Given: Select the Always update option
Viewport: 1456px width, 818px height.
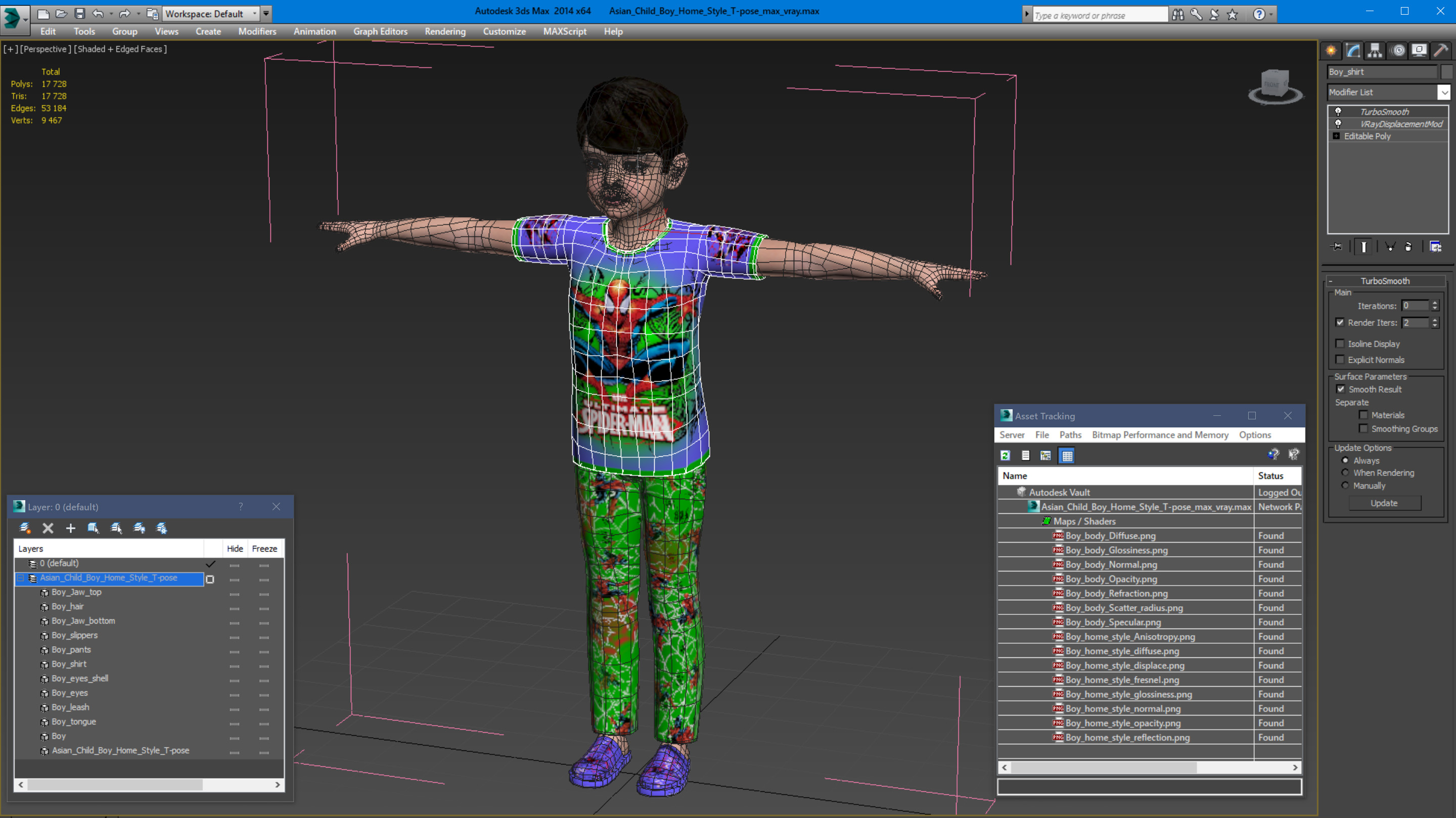Looking at the screenshot, I should point(1345,460).
